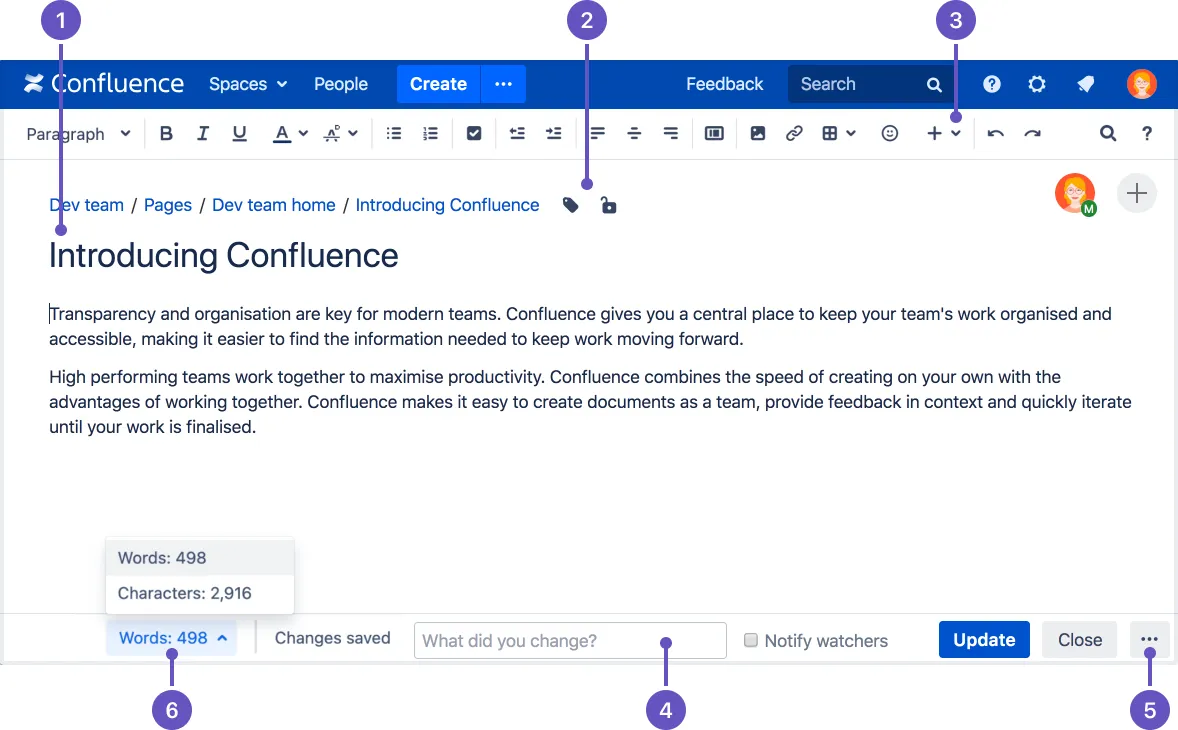Image resolution: width=1178 pixels, height=730 pixels.
Task: Expand the table insert dropdown
Action: (852, 133)
